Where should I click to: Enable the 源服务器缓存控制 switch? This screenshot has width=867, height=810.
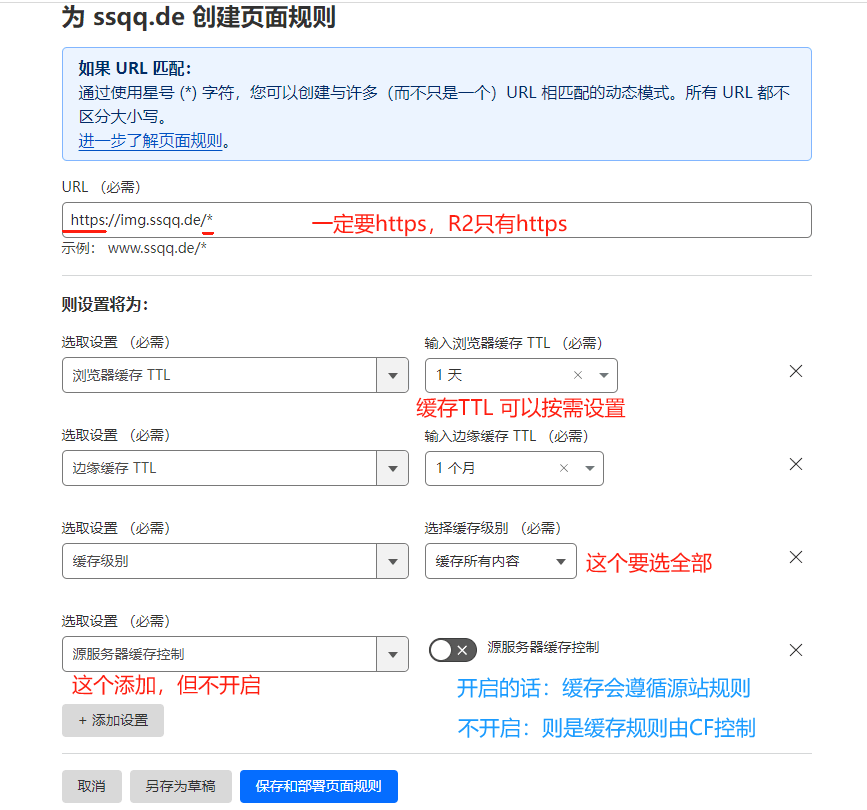(452, 650)
